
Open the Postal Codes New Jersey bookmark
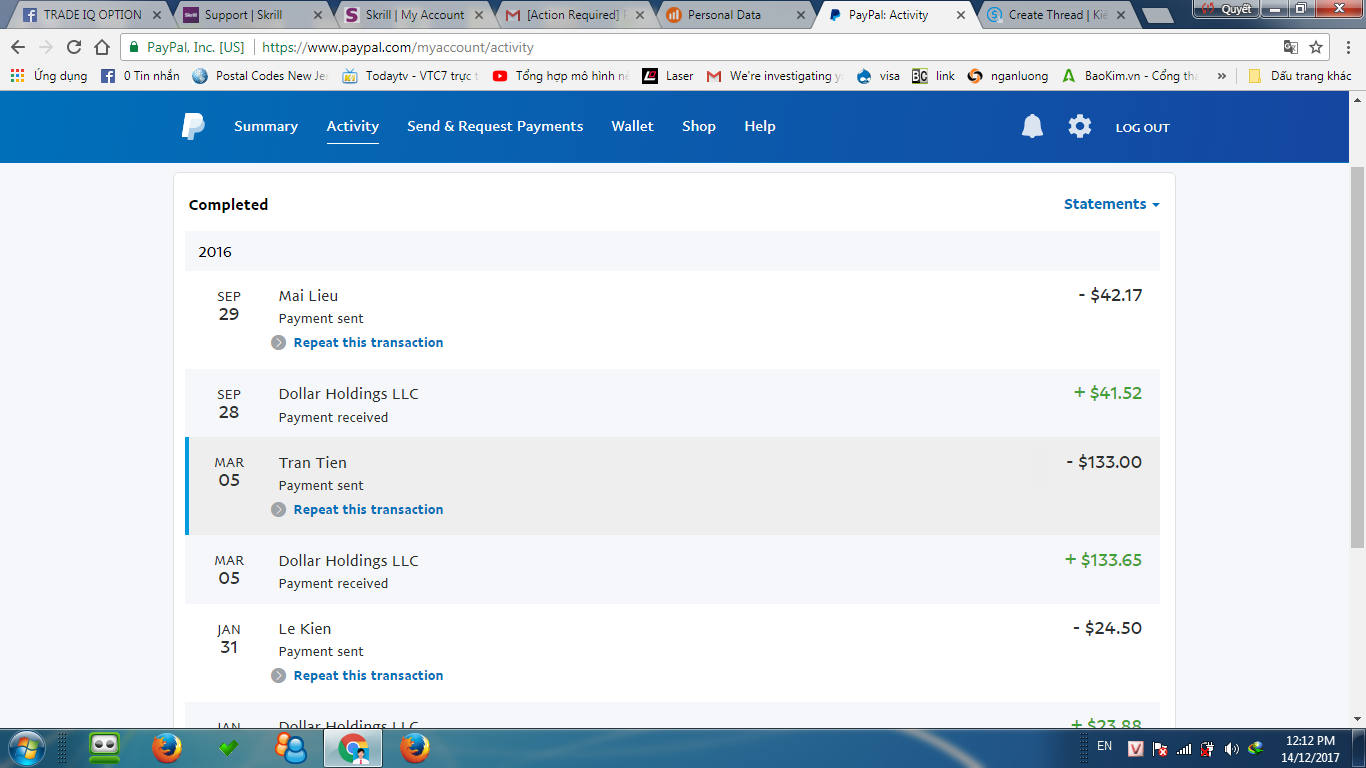pos(259,76)
